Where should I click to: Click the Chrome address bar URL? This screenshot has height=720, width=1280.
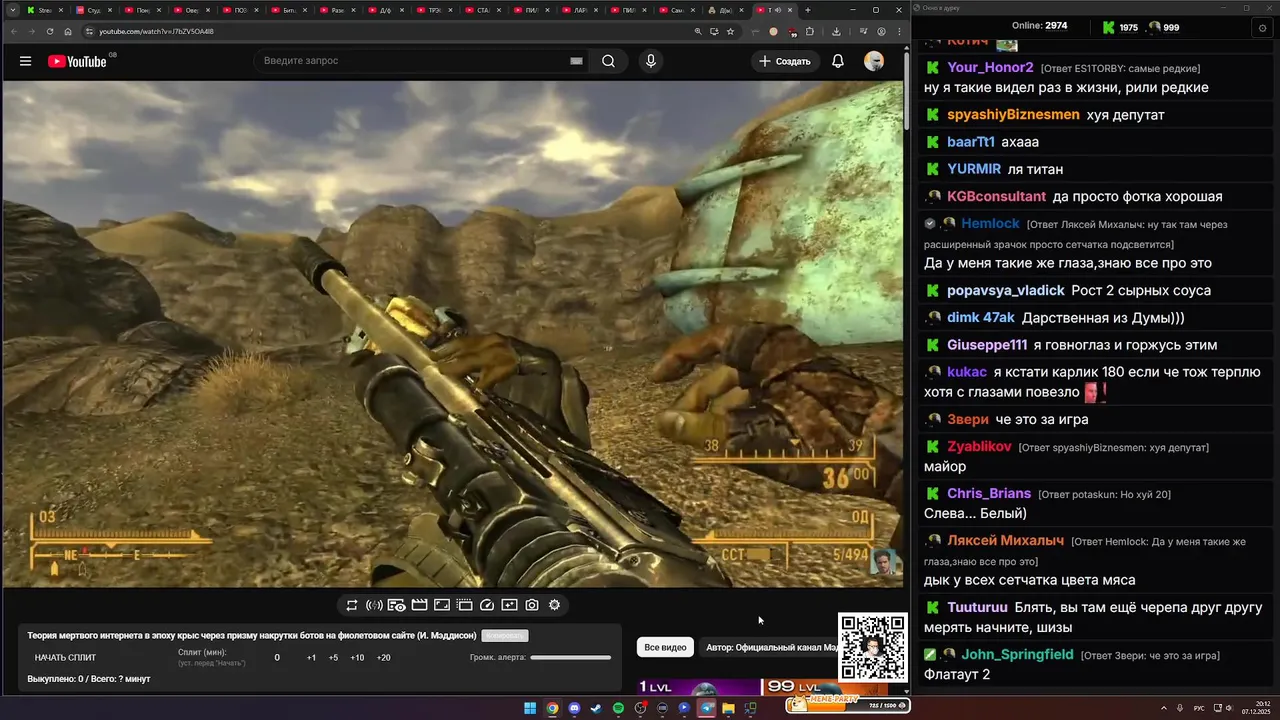coord(156,31)
